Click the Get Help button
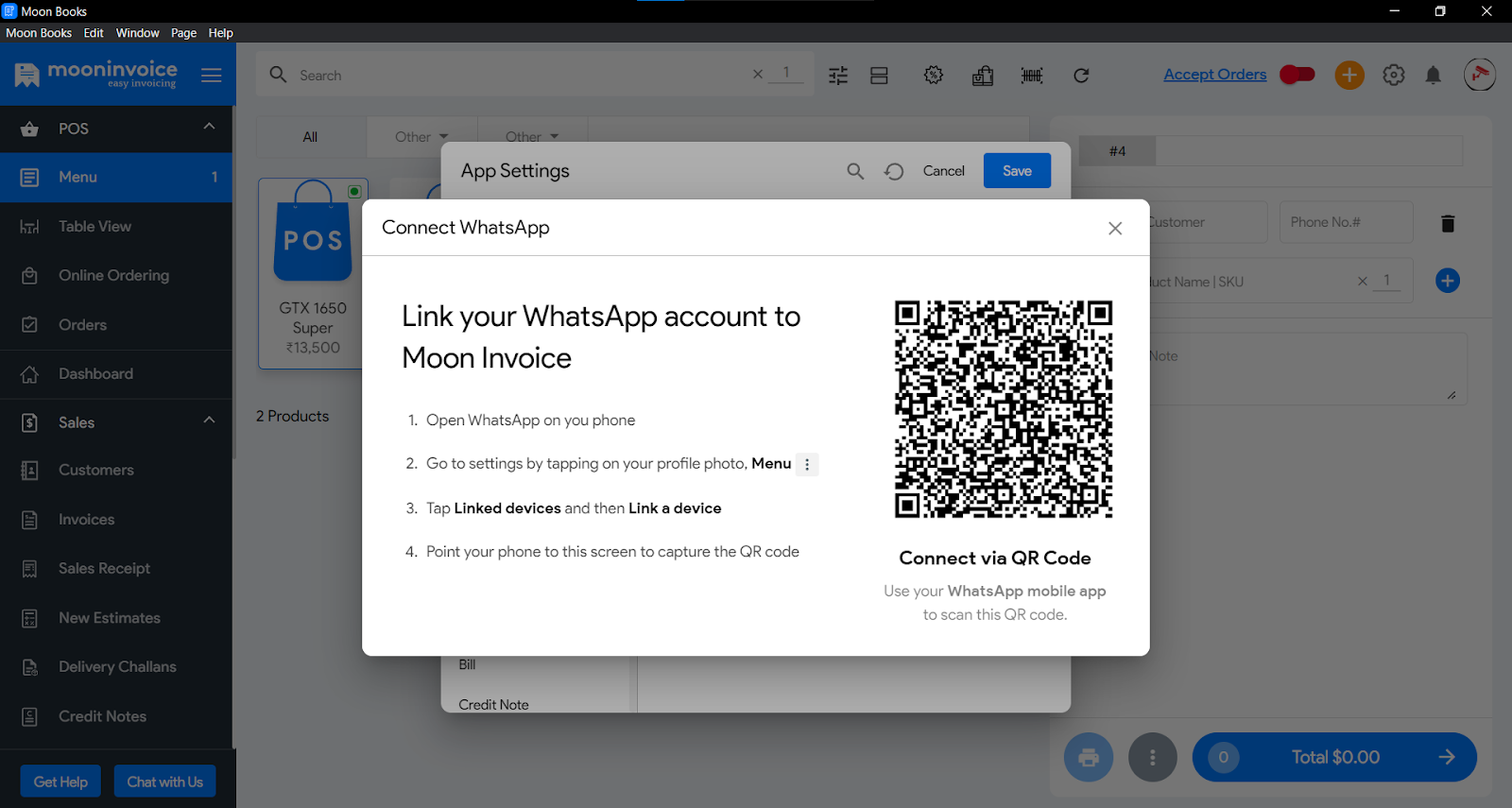This screenshot has width=1512, height=808. click(60, 782)
